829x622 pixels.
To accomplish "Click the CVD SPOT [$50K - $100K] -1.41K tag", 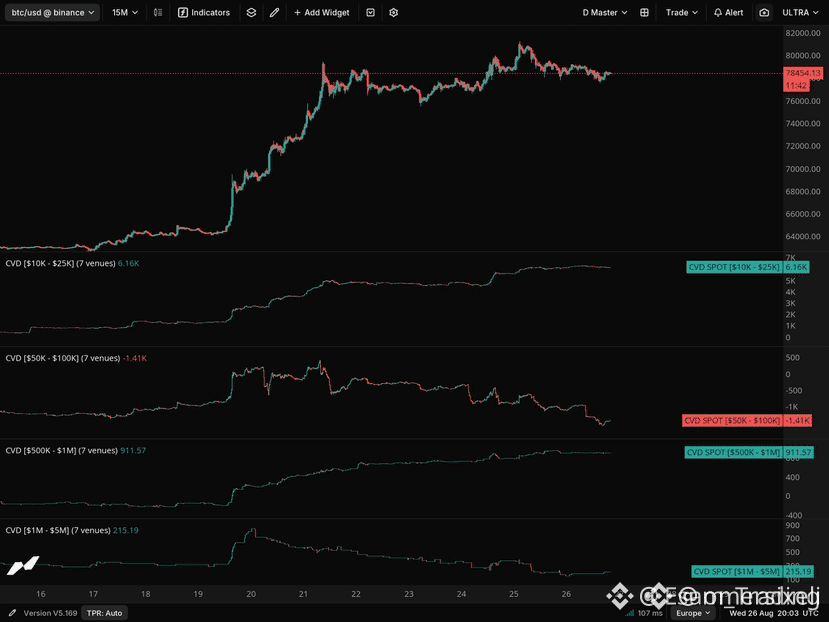I will point(747,420).
